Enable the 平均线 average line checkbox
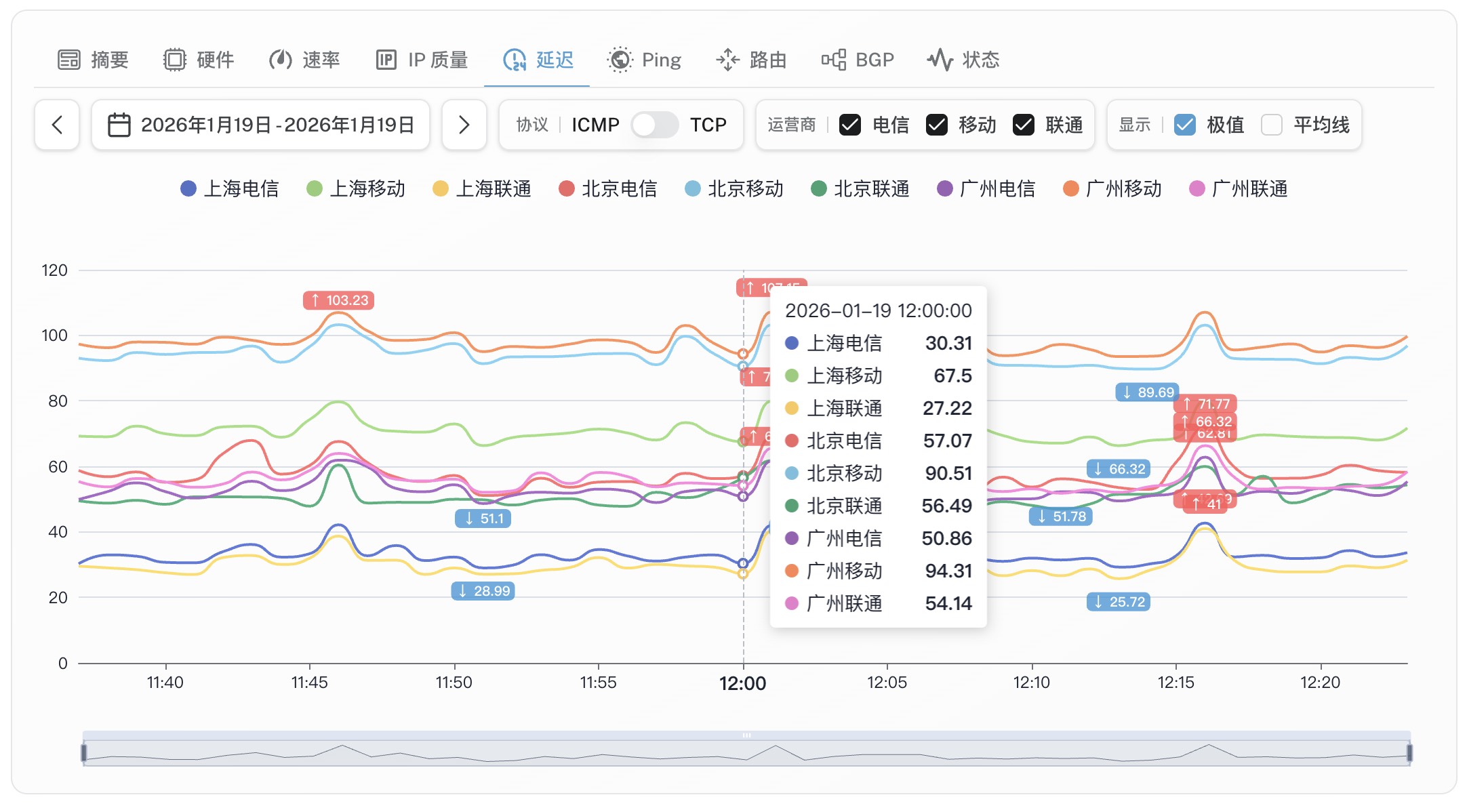The width and height of the screenshot is (1467, 812). point(1272,125)
